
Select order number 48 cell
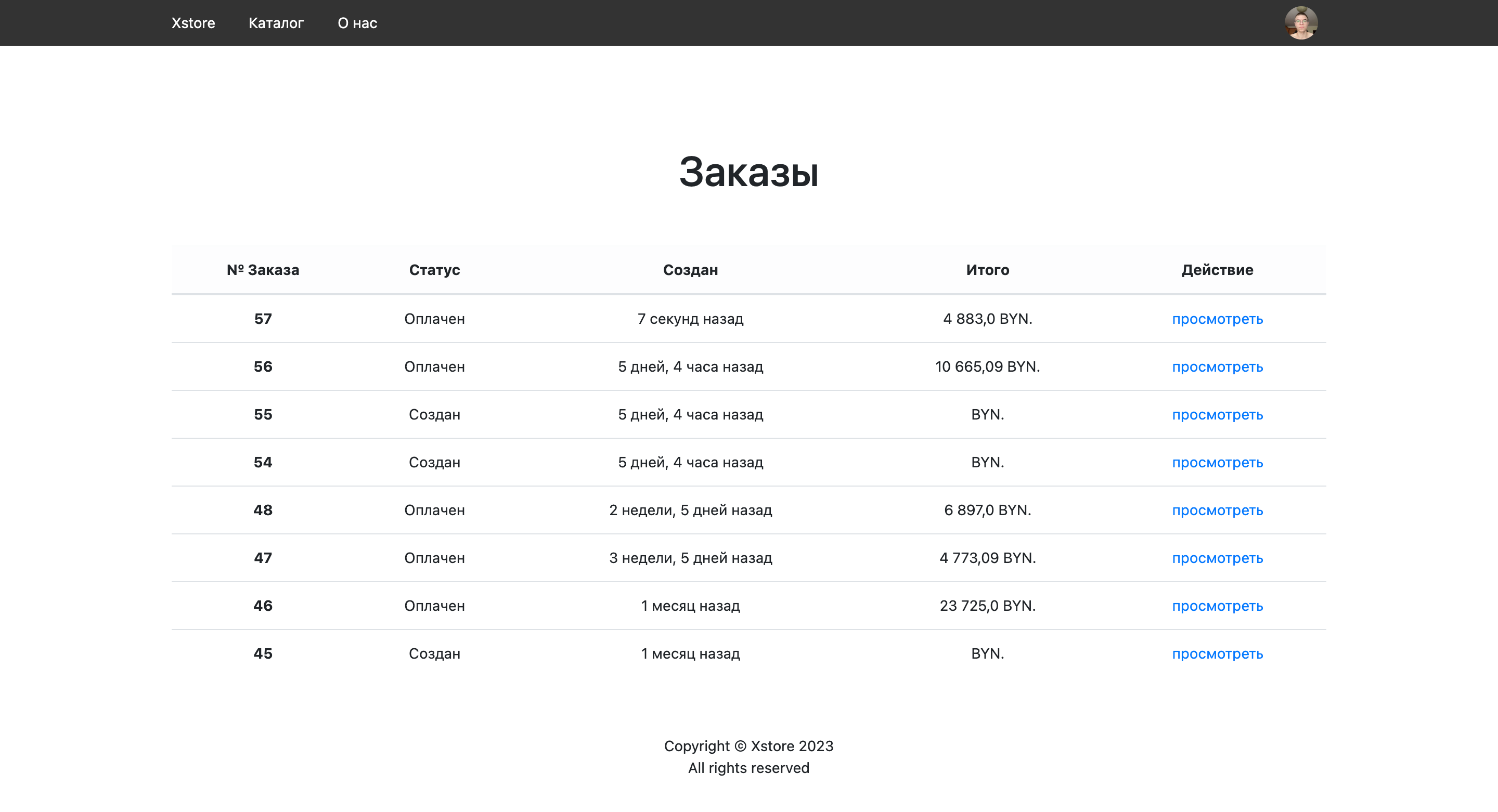(x=263, y=510)
